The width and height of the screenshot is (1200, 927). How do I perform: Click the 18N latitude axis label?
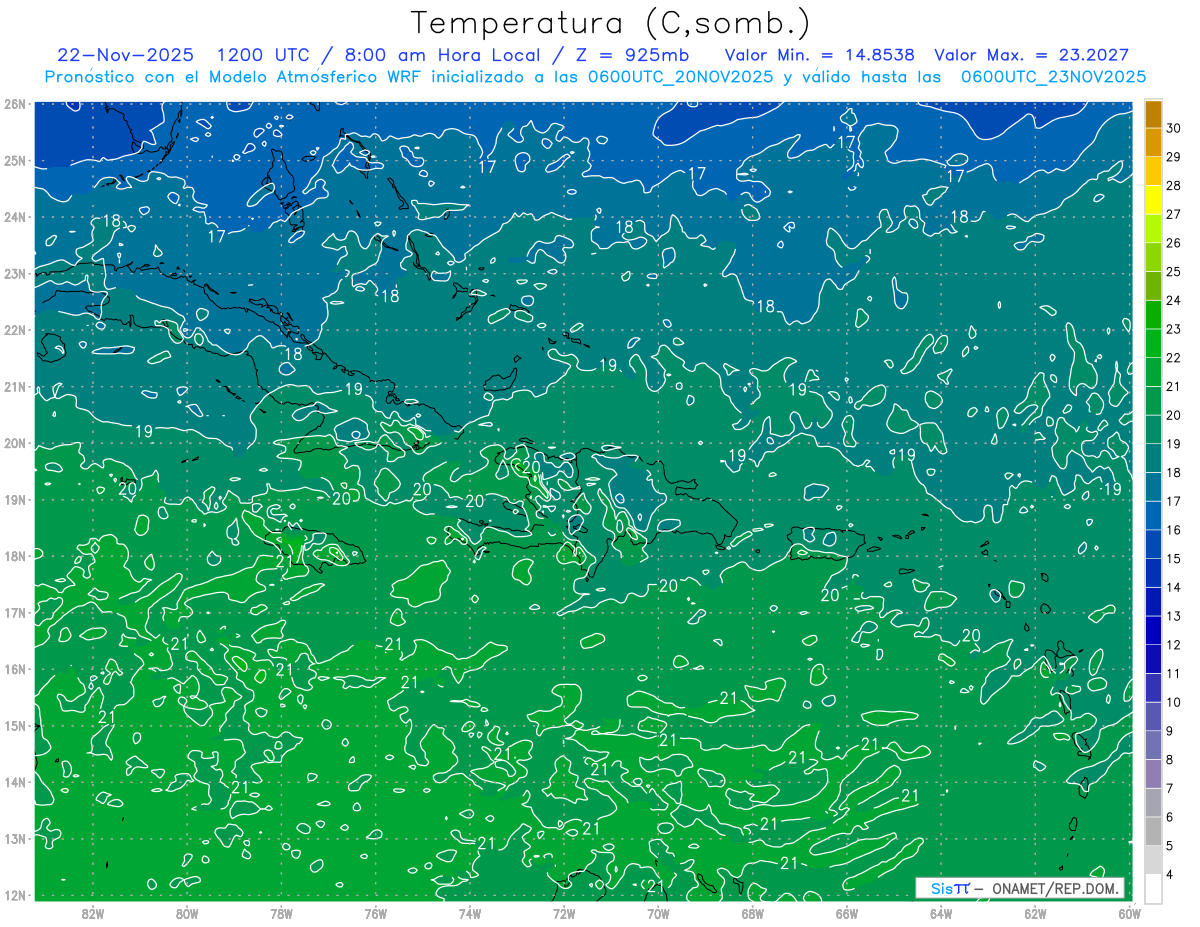tap(14, 556)
